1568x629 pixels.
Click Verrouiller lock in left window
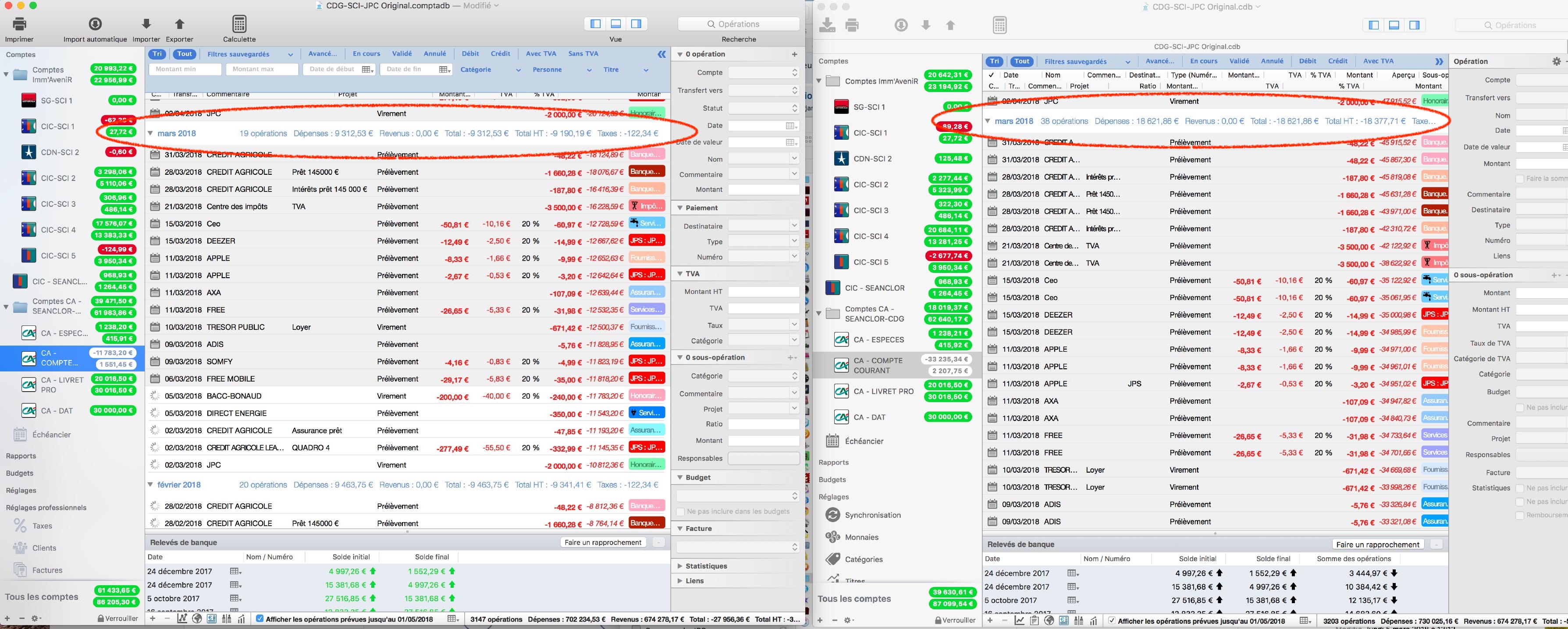coord(117,618)
